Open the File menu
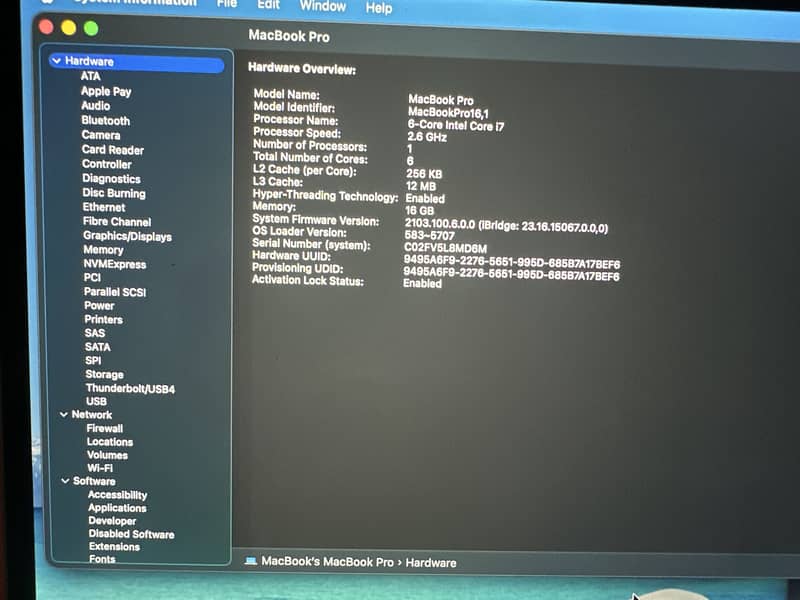Image resolution: width=800 pixels, height=600 pixels. click(227, 4)
